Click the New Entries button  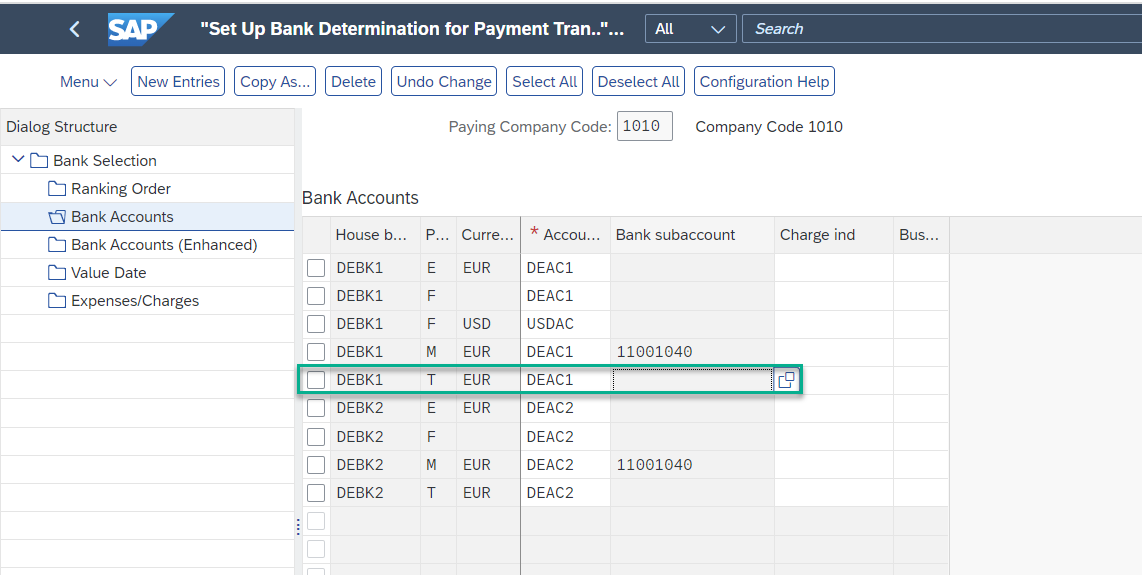[178, 82]
